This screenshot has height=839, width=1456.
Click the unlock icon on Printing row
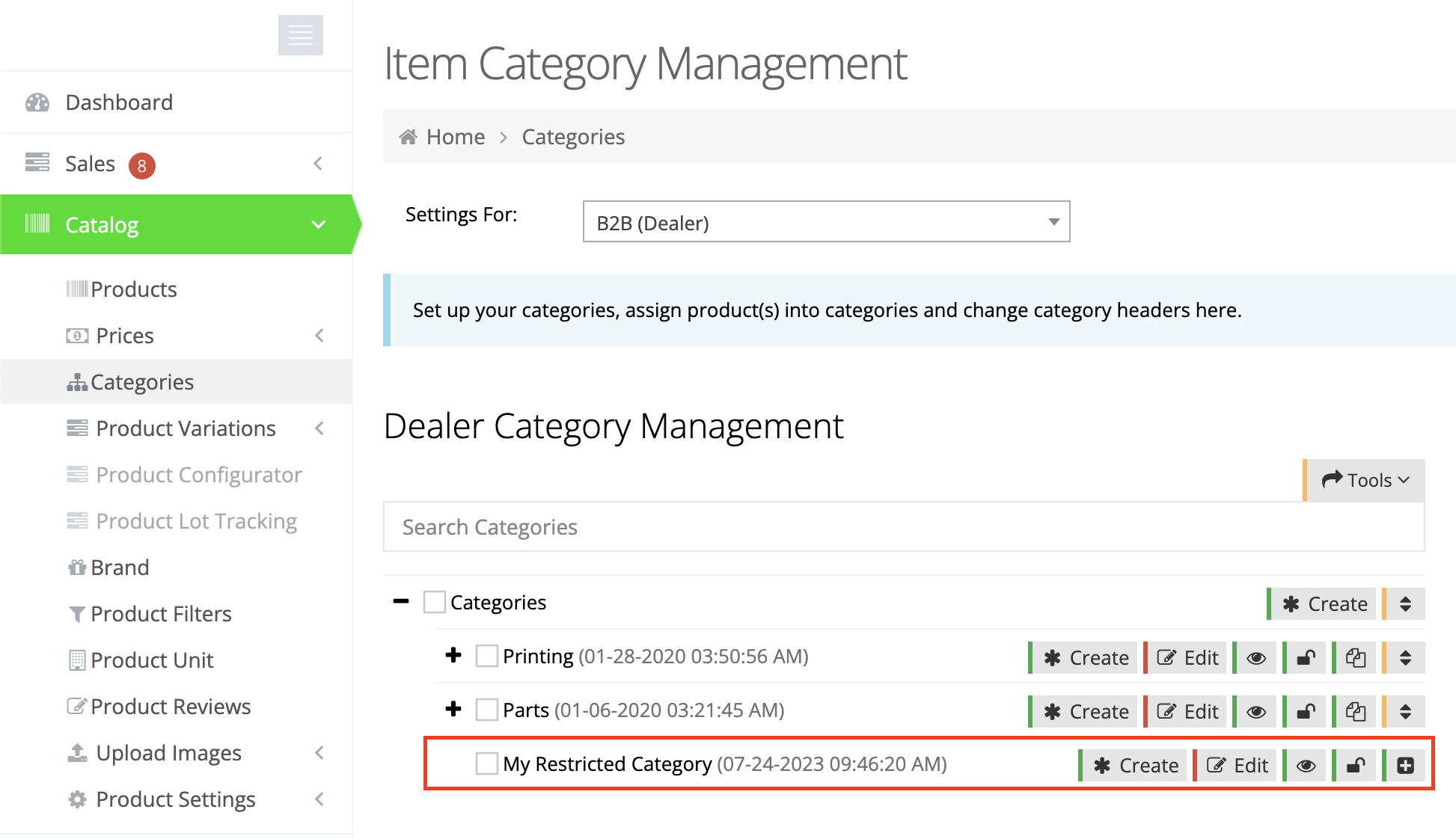1306,658
